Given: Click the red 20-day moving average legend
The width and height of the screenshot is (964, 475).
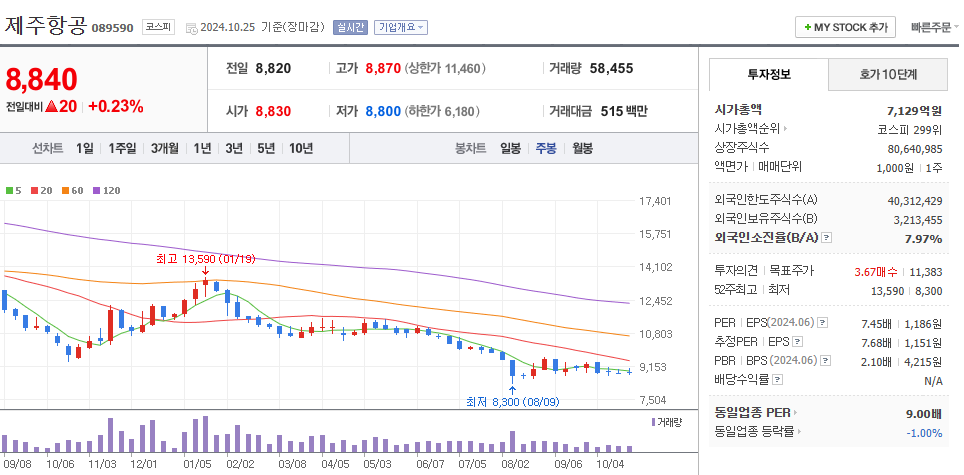Looking at the screenshot, I should (41, 190).
